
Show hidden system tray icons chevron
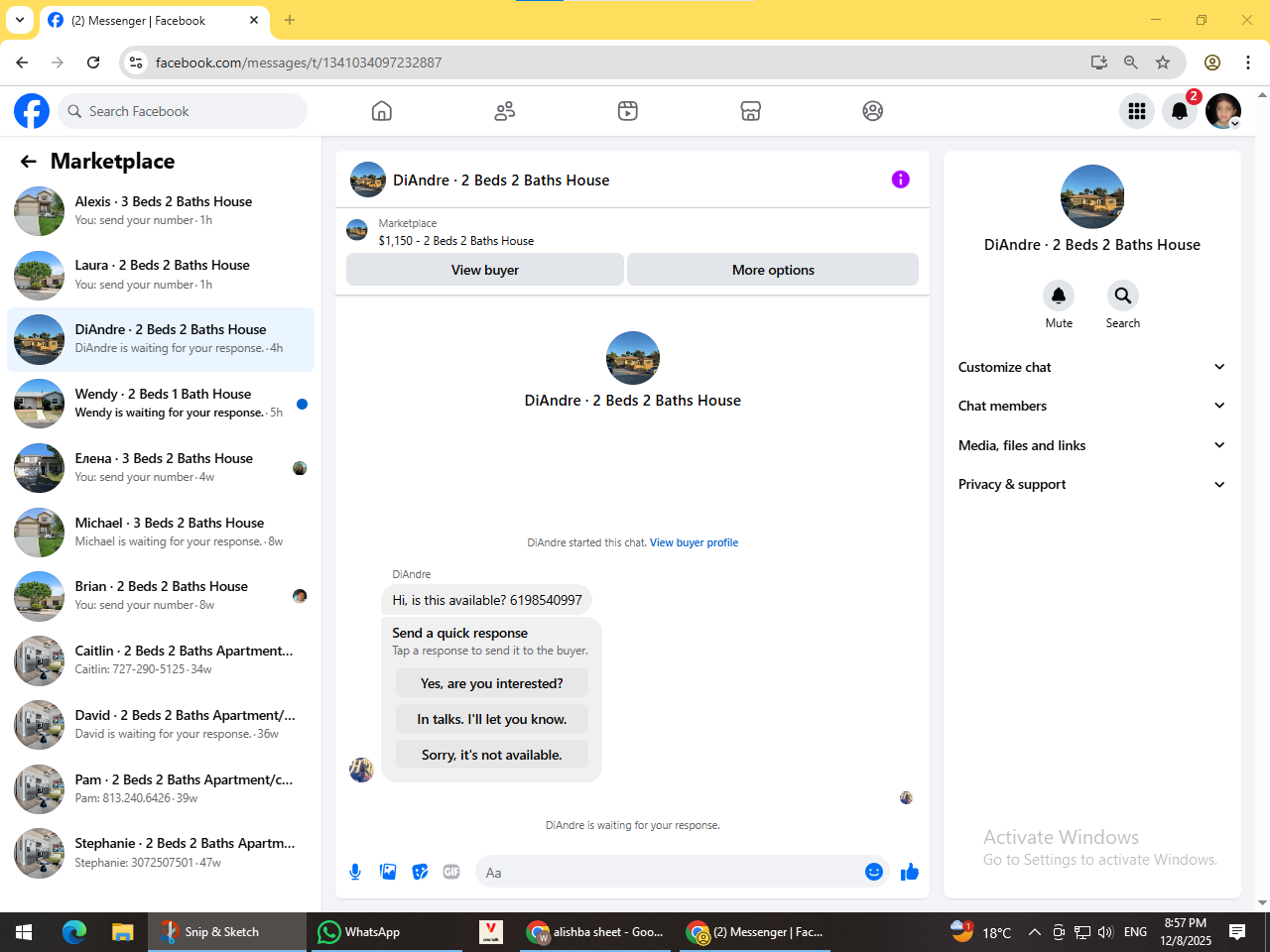click(x=1034, y=932)
